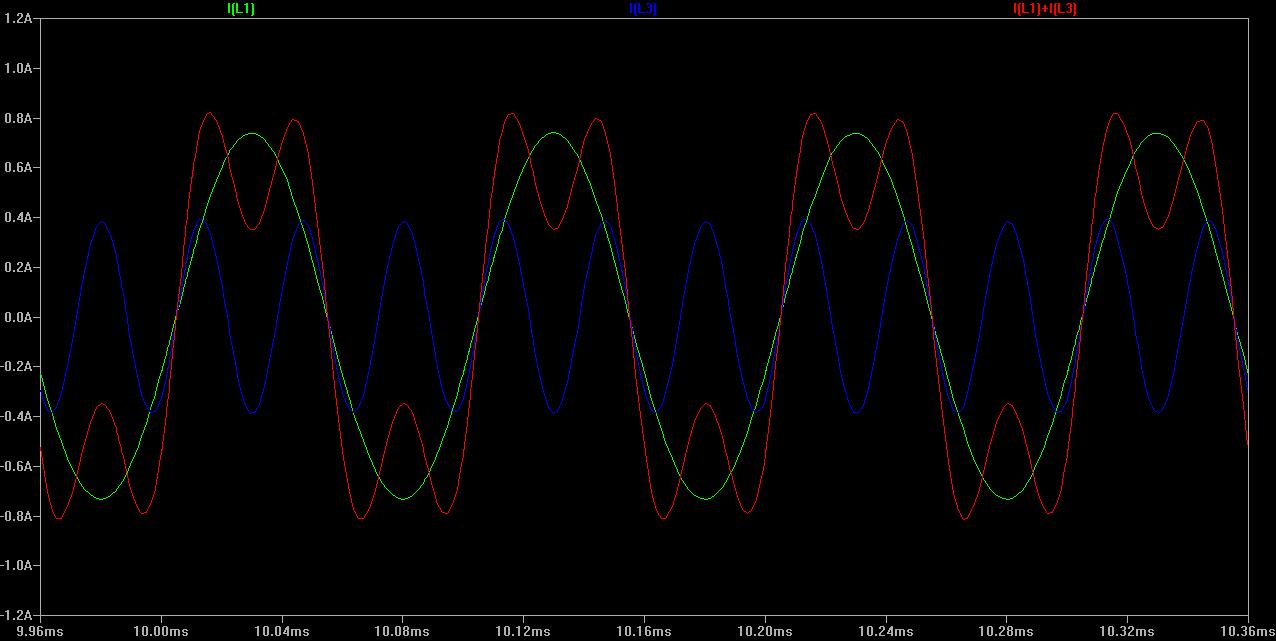Viewport: 1276px width, 641px height.
Task: Click the -0.2A vertical axis label
Action: coord(18,367)
